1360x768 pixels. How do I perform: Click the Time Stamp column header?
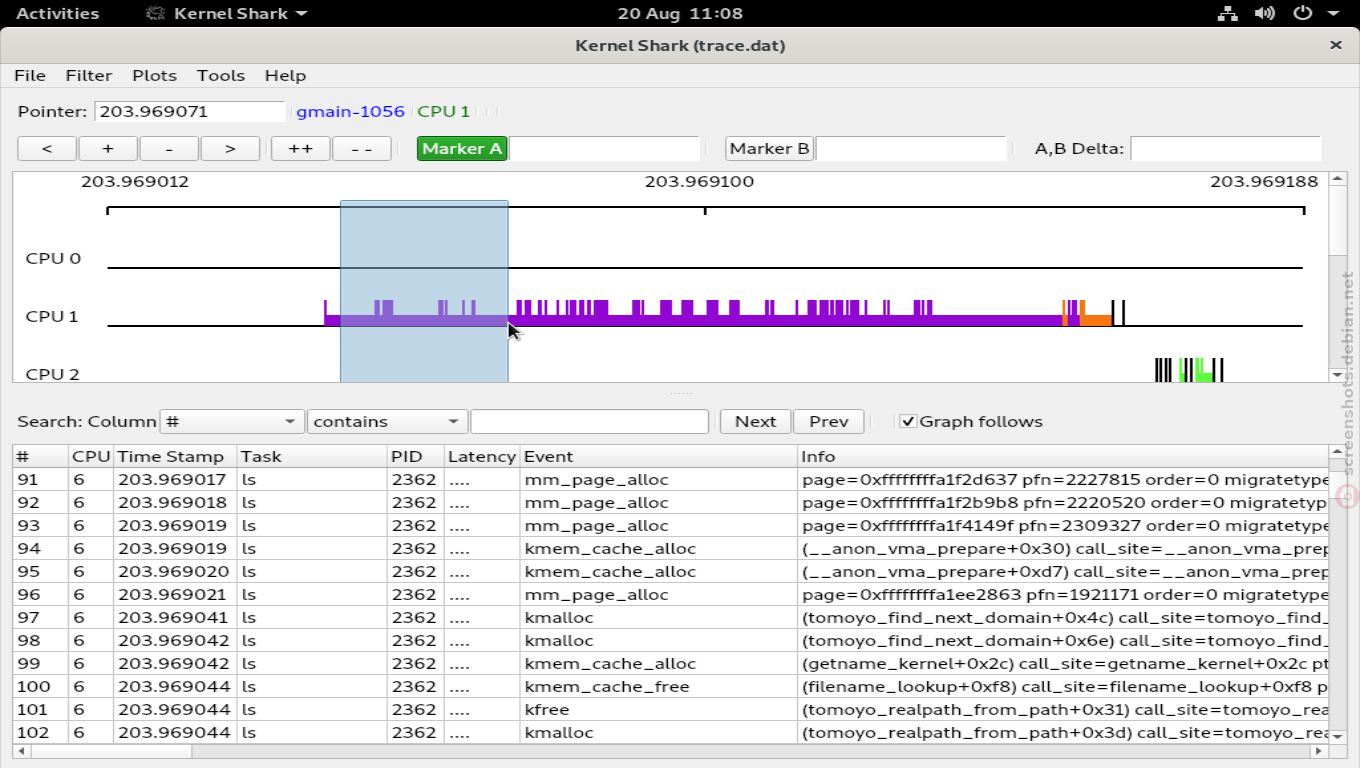tap(175, 456)
